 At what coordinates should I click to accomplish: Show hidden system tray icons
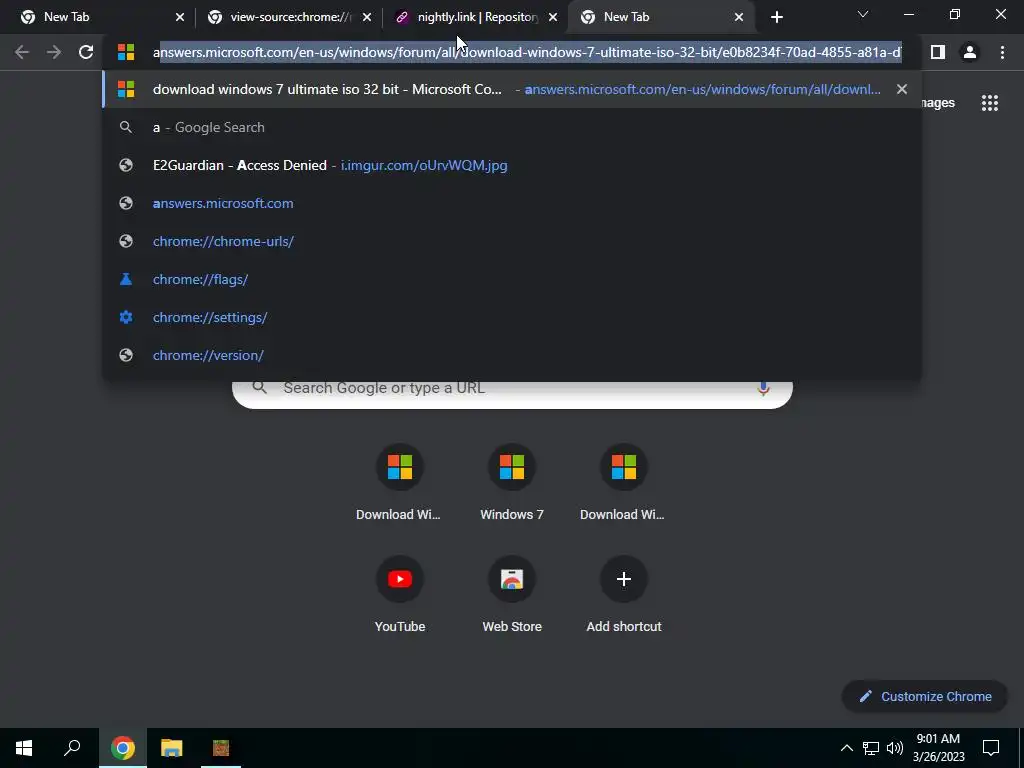(x=846, y=748)
